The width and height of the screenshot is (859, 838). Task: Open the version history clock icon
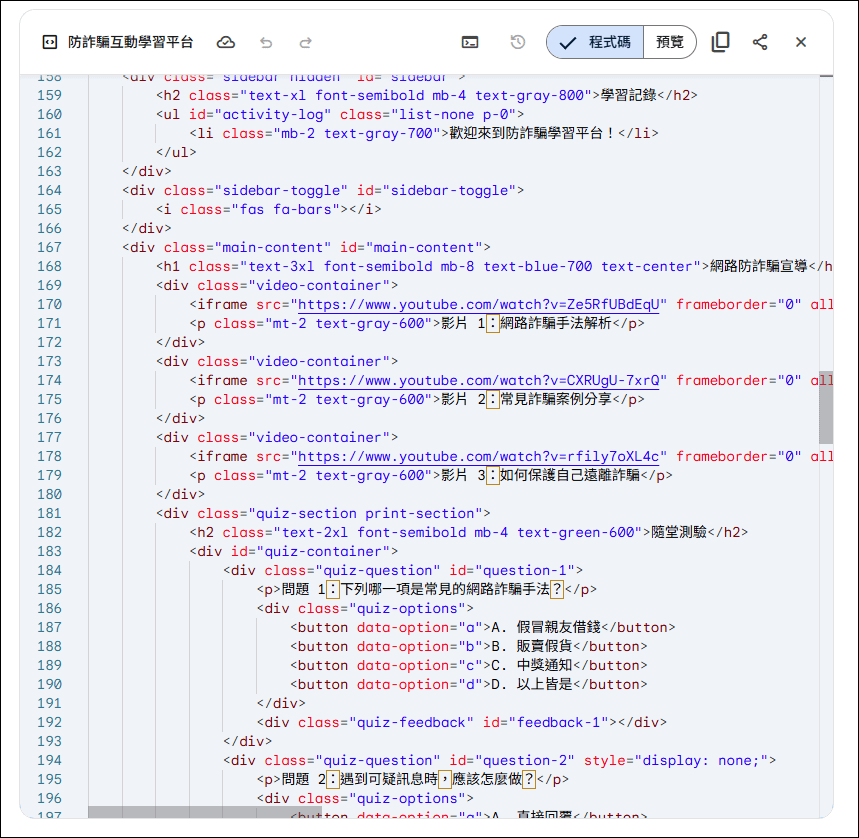tap(518, 42)
